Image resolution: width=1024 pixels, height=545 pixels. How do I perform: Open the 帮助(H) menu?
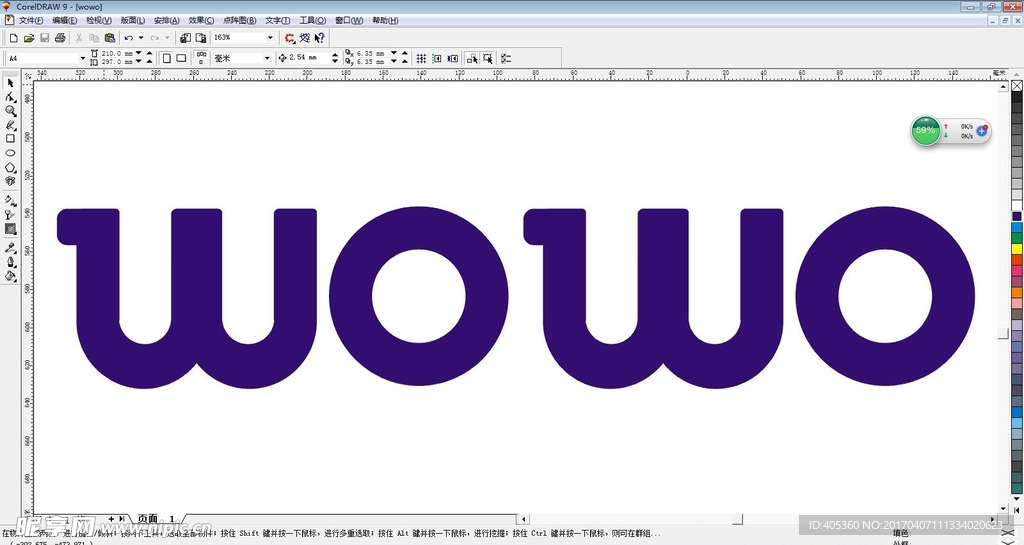[385, 20]
